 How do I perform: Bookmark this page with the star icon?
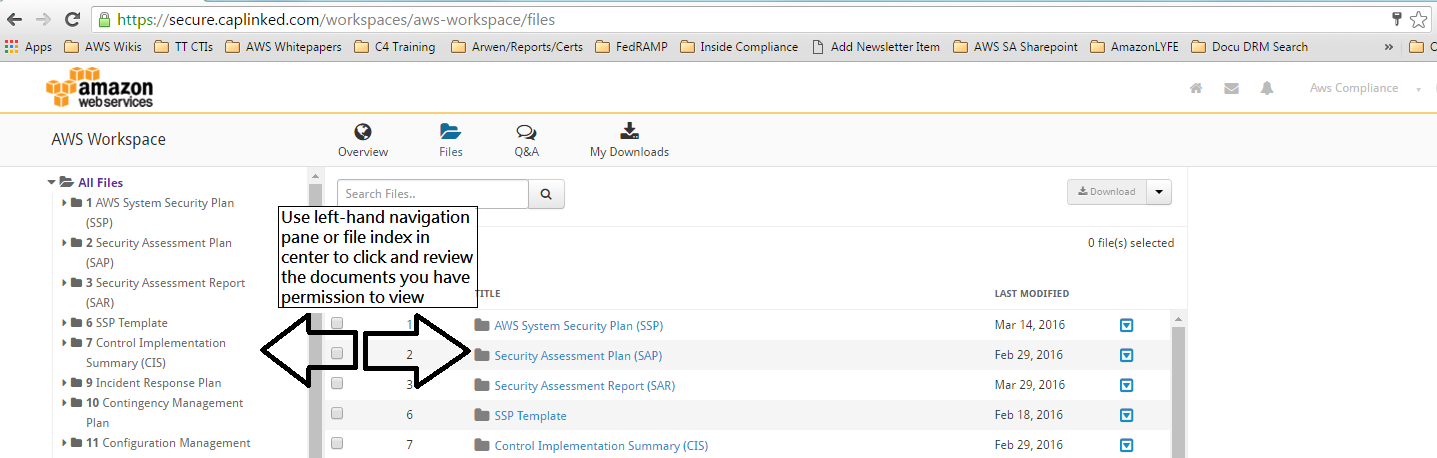pos(1418,19)
